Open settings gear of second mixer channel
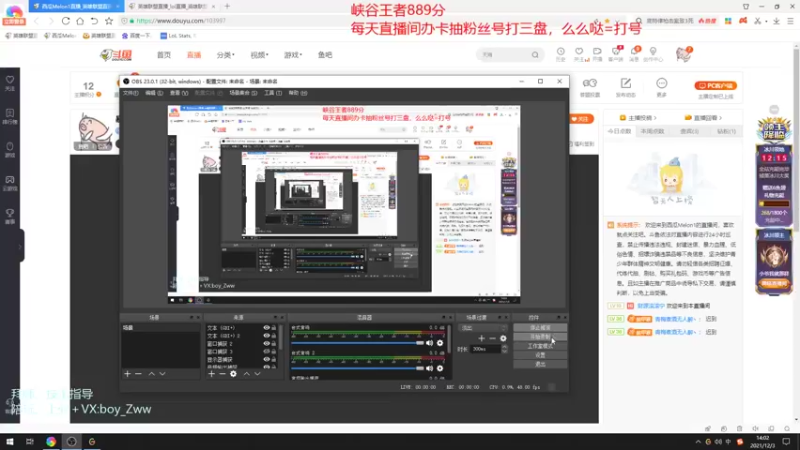 [440, 368]
